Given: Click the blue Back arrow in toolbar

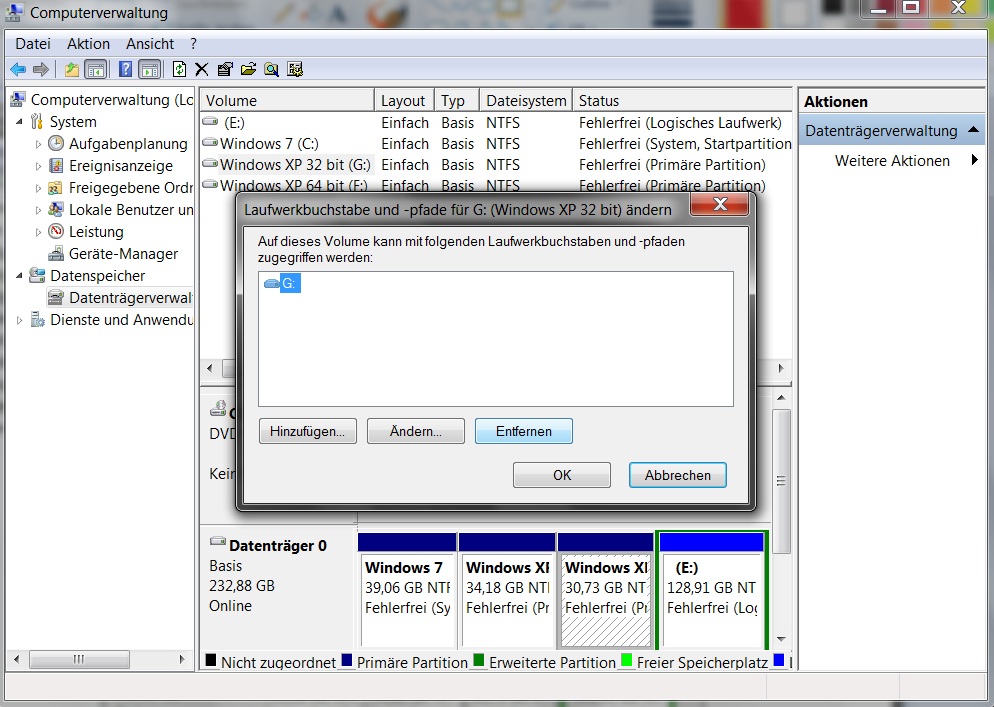Looking at the screenshot, I should (x=18, y=69).
